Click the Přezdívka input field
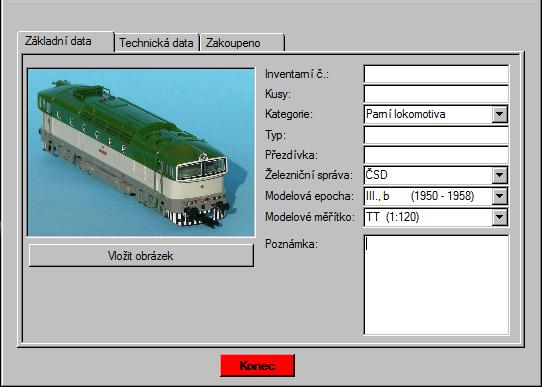Screen dimensions: 542x387 tap(436, 155)
